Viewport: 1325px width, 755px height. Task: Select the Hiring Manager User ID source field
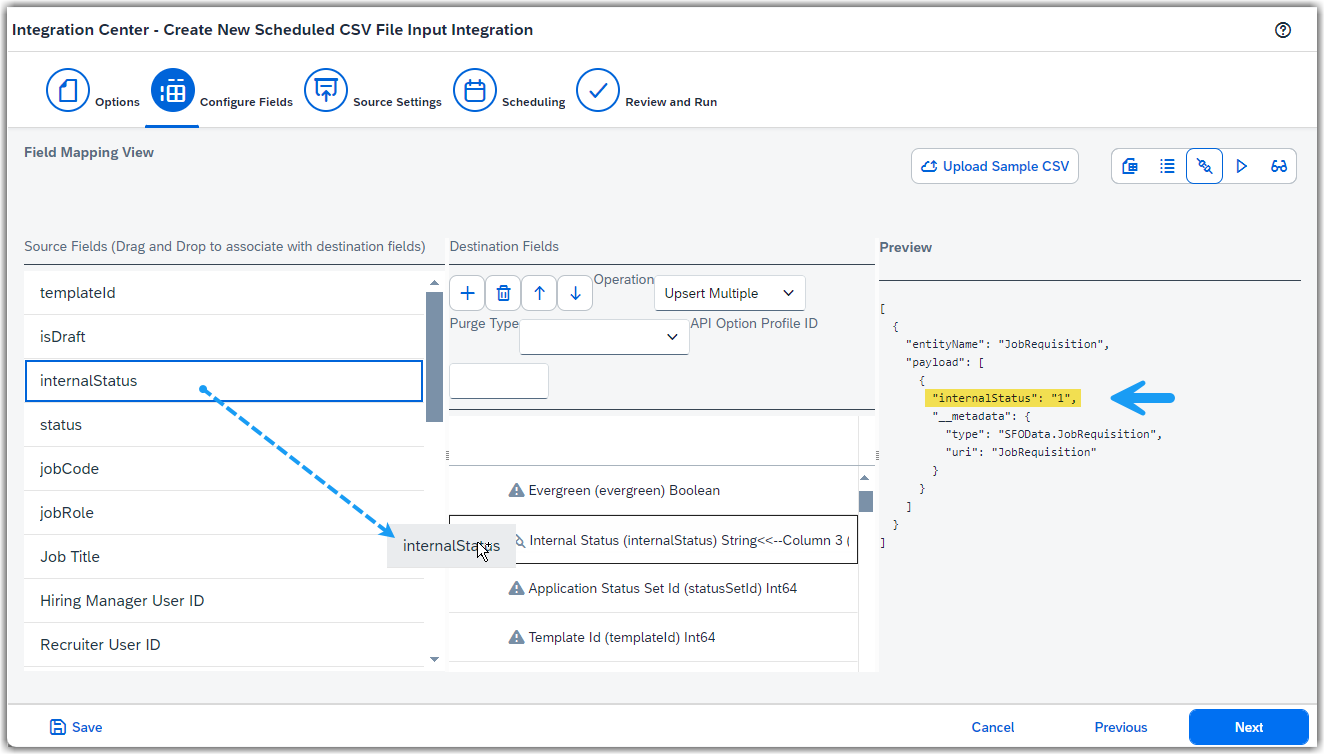tap(224, 601)
